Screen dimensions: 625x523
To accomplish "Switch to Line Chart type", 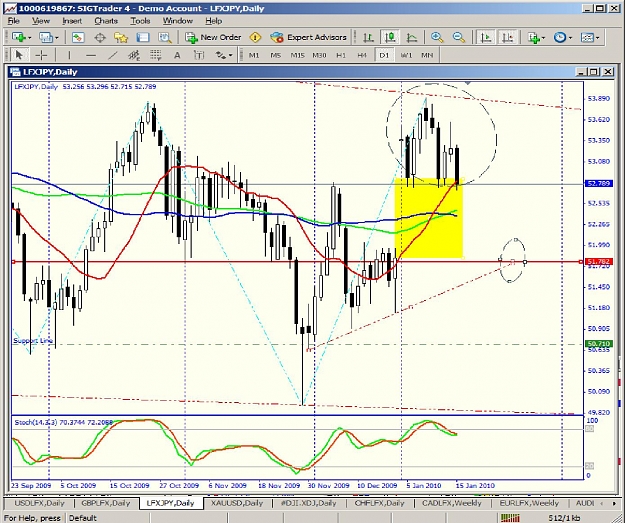I will pyautogui.click(x=411, y=37).
